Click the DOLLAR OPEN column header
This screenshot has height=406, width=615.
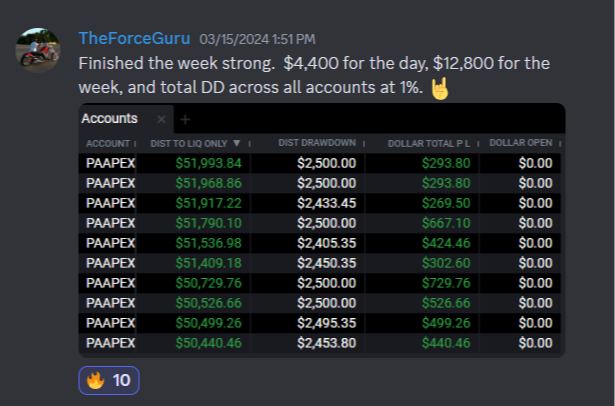[520, 143]
